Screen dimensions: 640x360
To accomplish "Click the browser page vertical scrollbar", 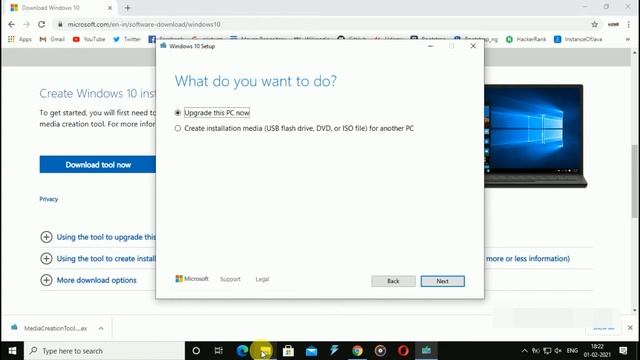I will tap(635, 180).
